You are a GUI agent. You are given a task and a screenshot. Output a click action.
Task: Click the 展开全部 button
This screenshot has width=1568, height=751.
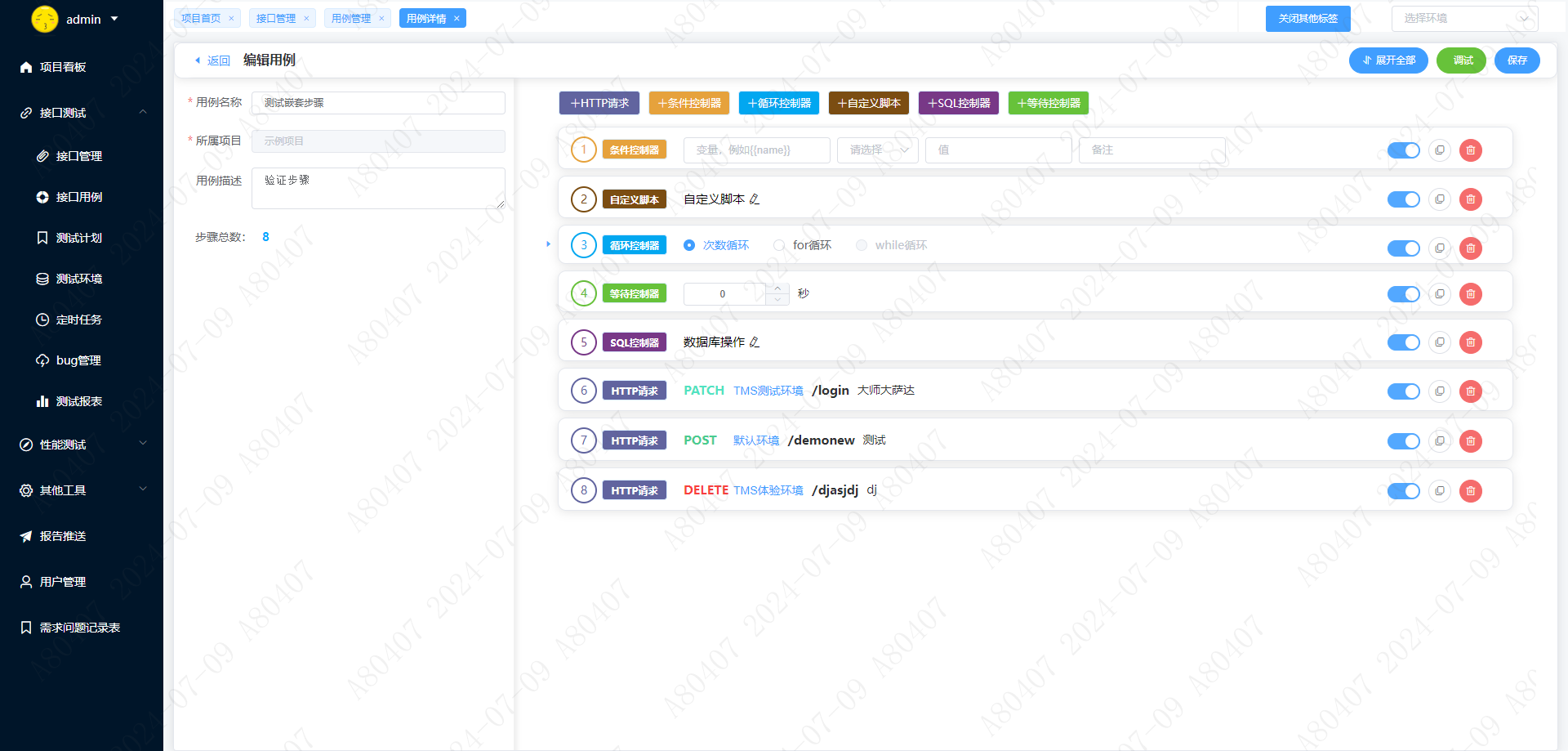tap(1388, 60)
